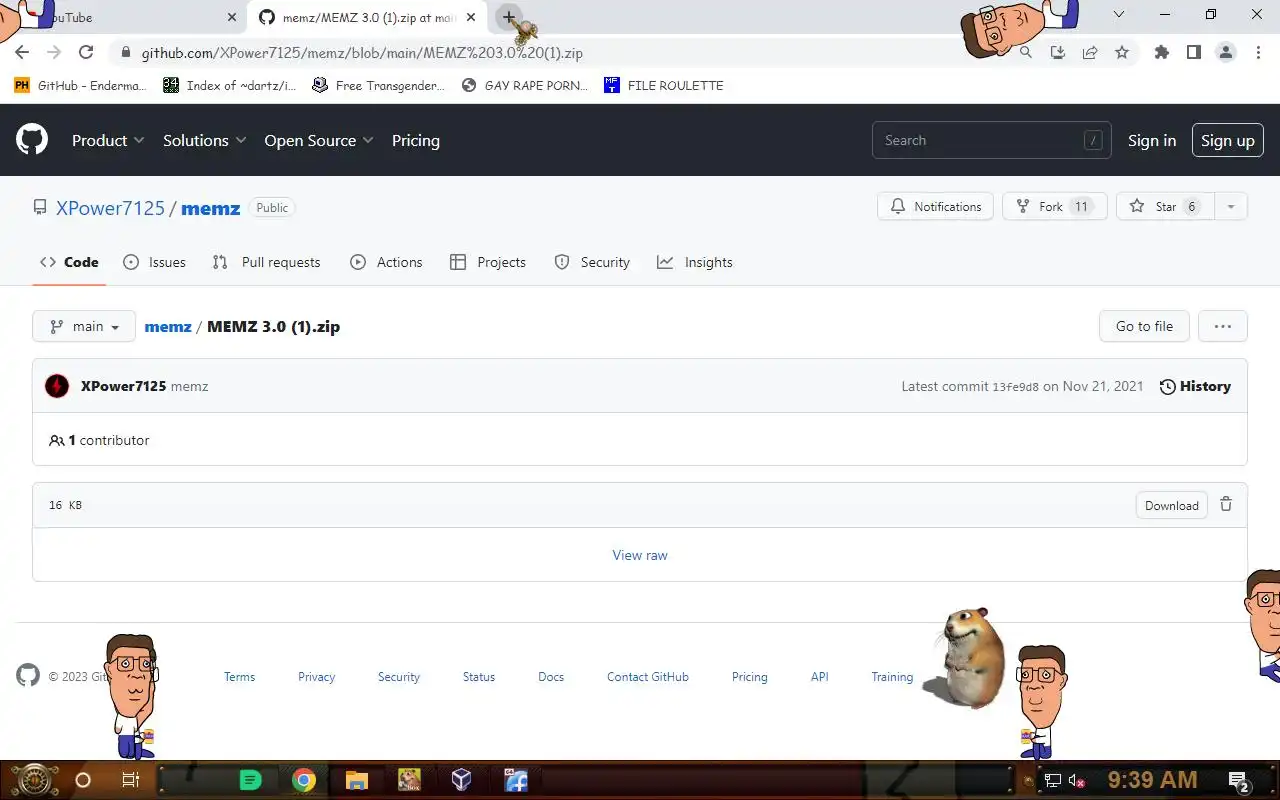Go back with the browser back arrow
This screenshot has height=800, width=1280.
pos(22,52)
